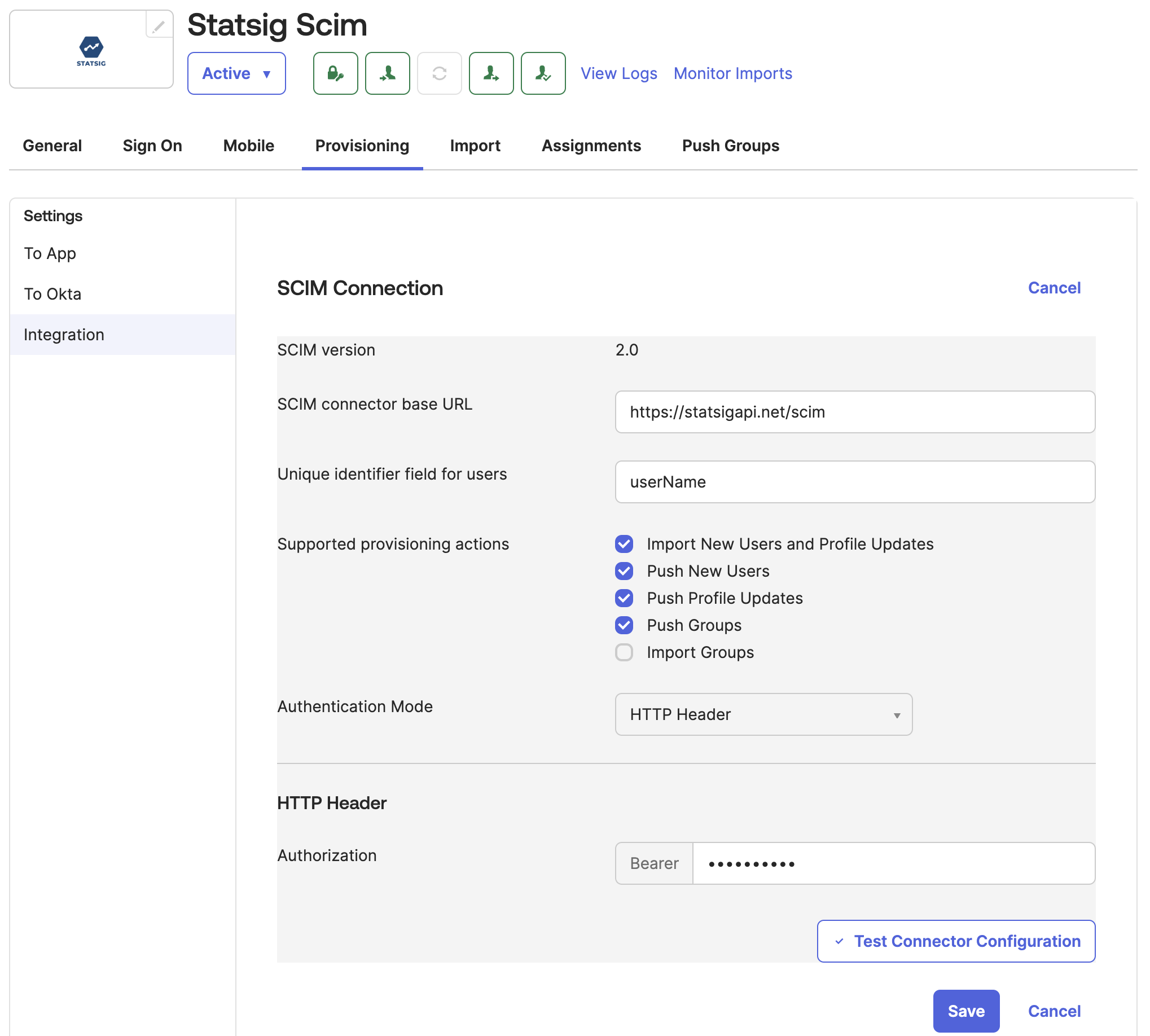
Task: Click the SCIM connector base URL field
Action: tap(854, 411)
